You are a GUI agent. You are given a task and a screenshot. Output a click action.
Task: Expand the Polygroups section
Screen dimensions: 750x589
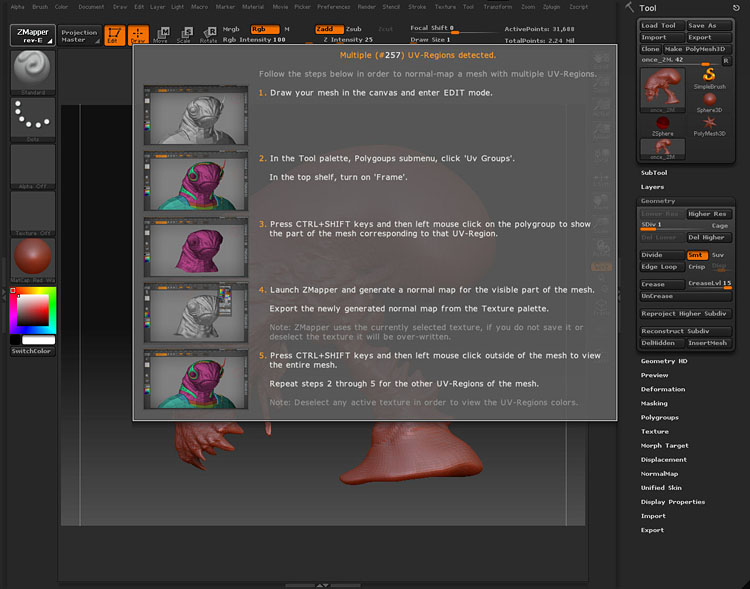[x=659, y=417]
